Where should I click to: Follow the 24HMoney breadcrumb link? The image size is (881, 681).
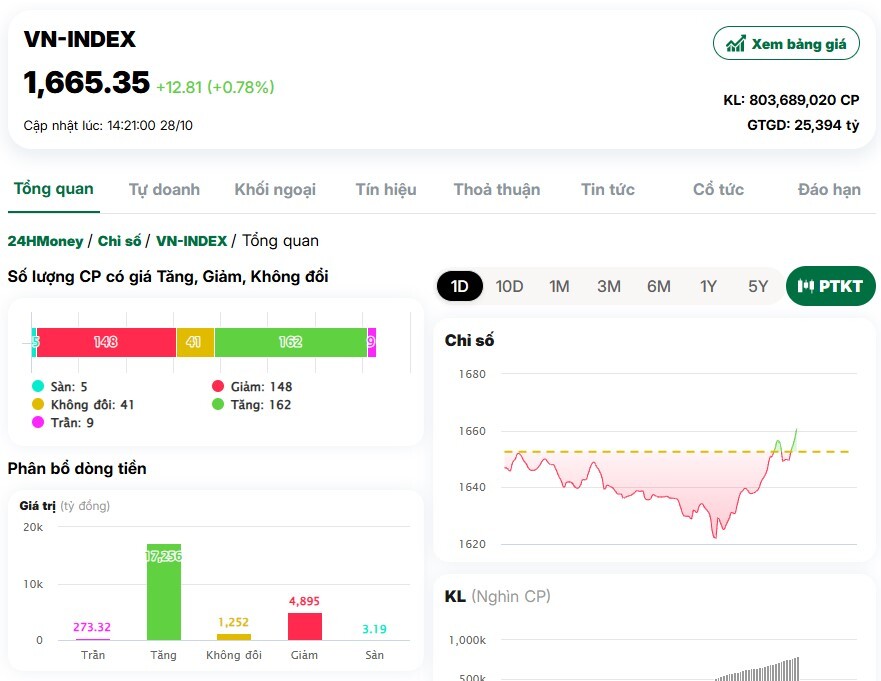click(45, 241)
